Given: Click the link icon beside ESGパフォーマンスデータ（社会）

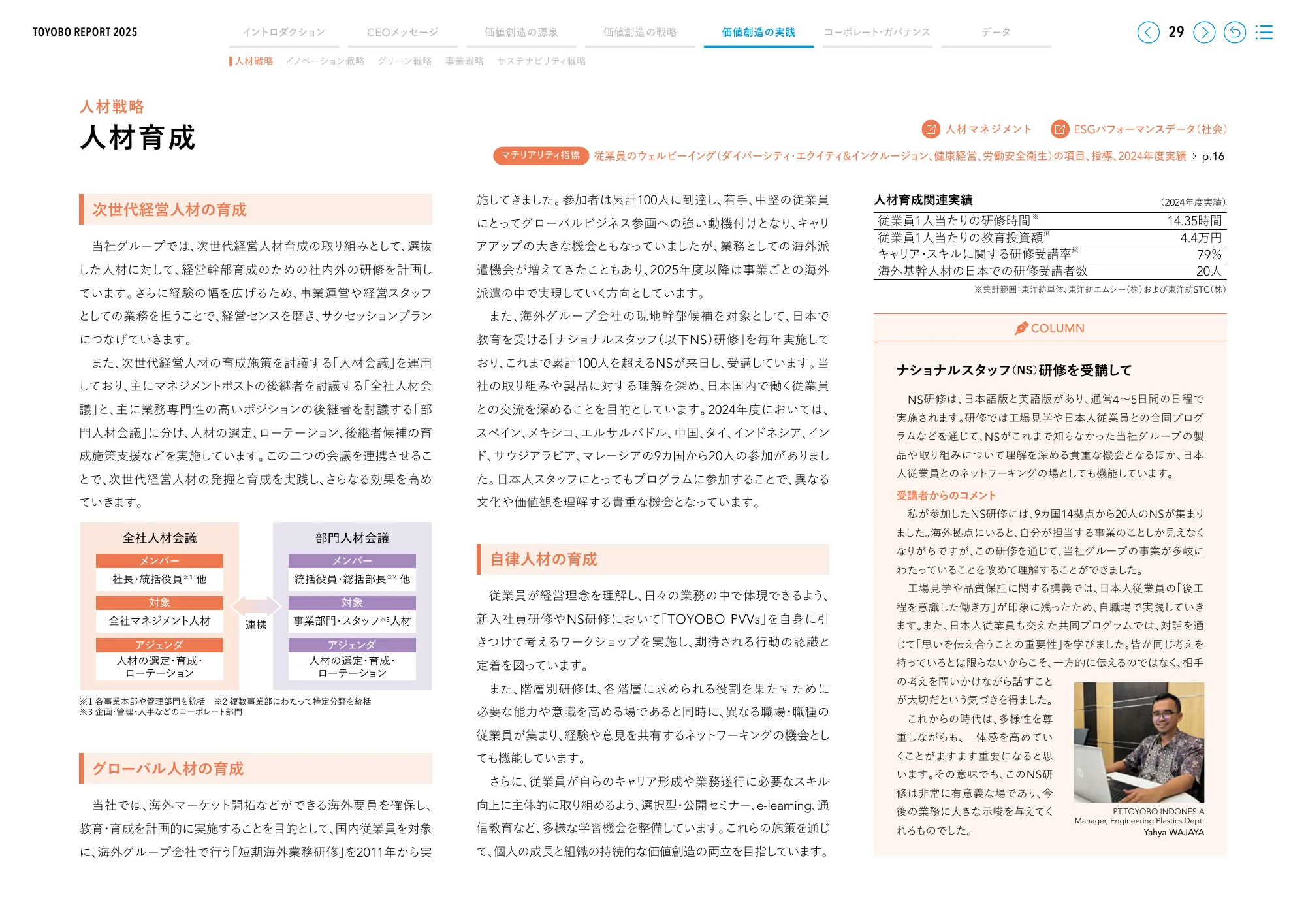Looking at the screenshot, I should click(x=1059, y=129).
